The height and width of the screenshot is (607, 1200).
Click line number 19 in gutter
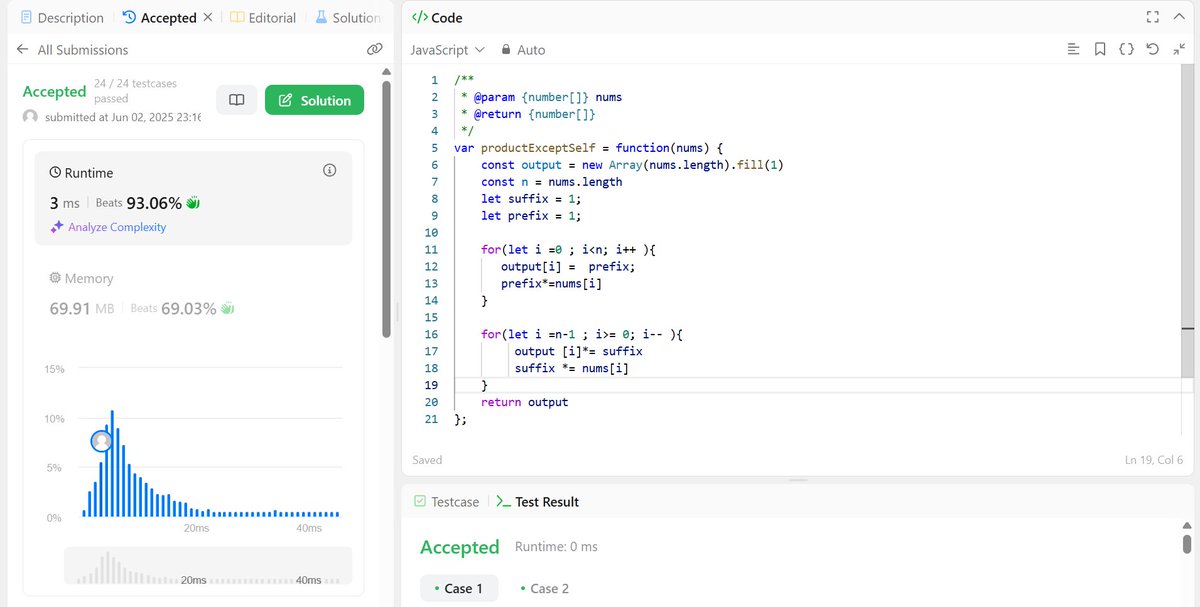click(x=431, y=385)
